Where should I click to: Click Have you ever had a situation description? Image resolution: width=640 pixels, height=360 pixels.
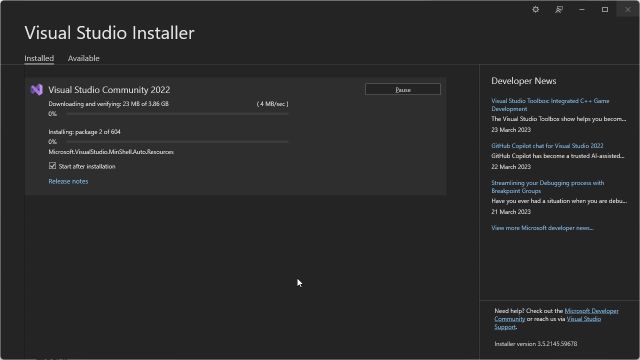559,201
